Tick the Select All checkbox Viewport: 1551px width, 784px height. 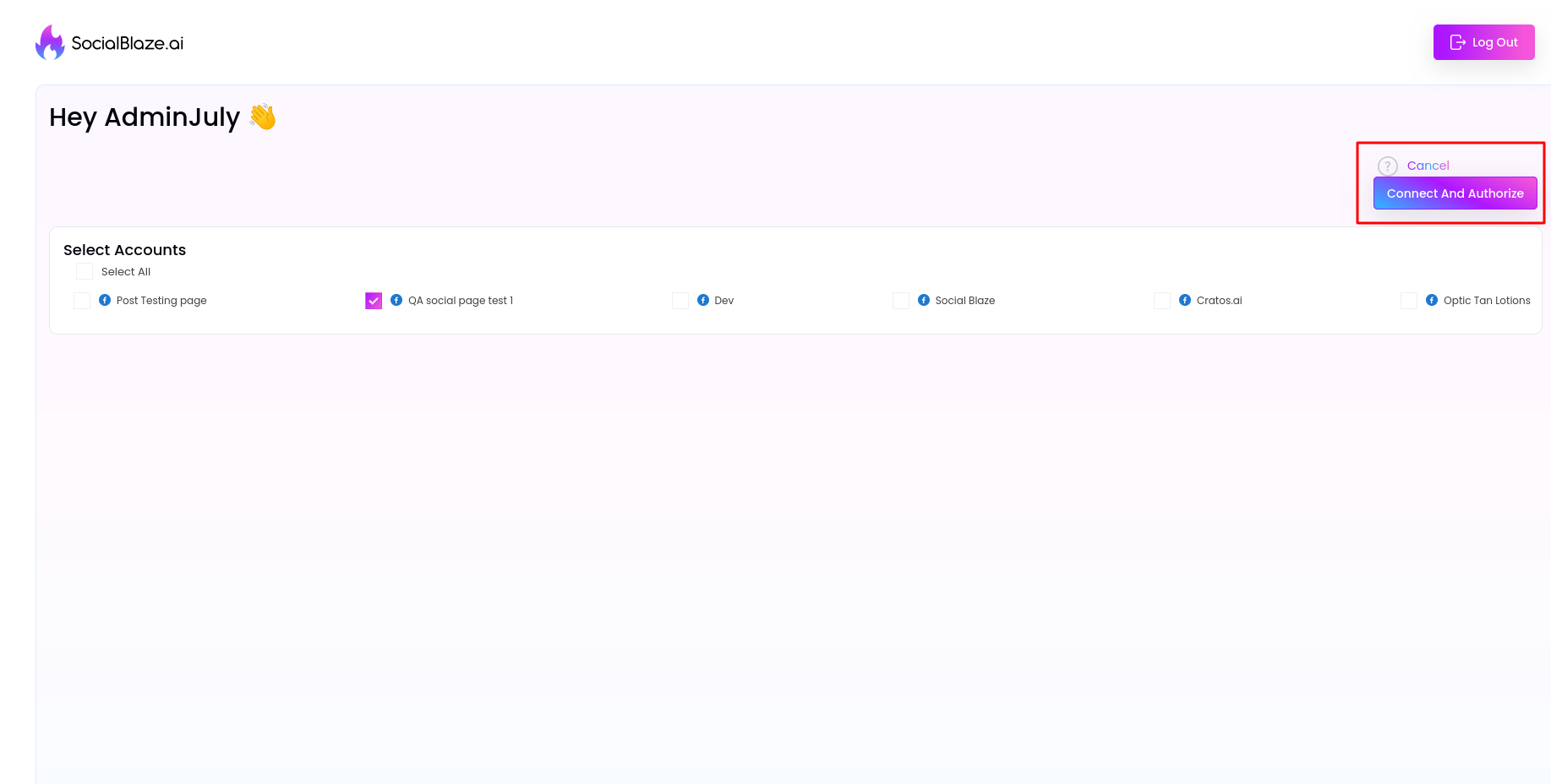tap(85, 271)
